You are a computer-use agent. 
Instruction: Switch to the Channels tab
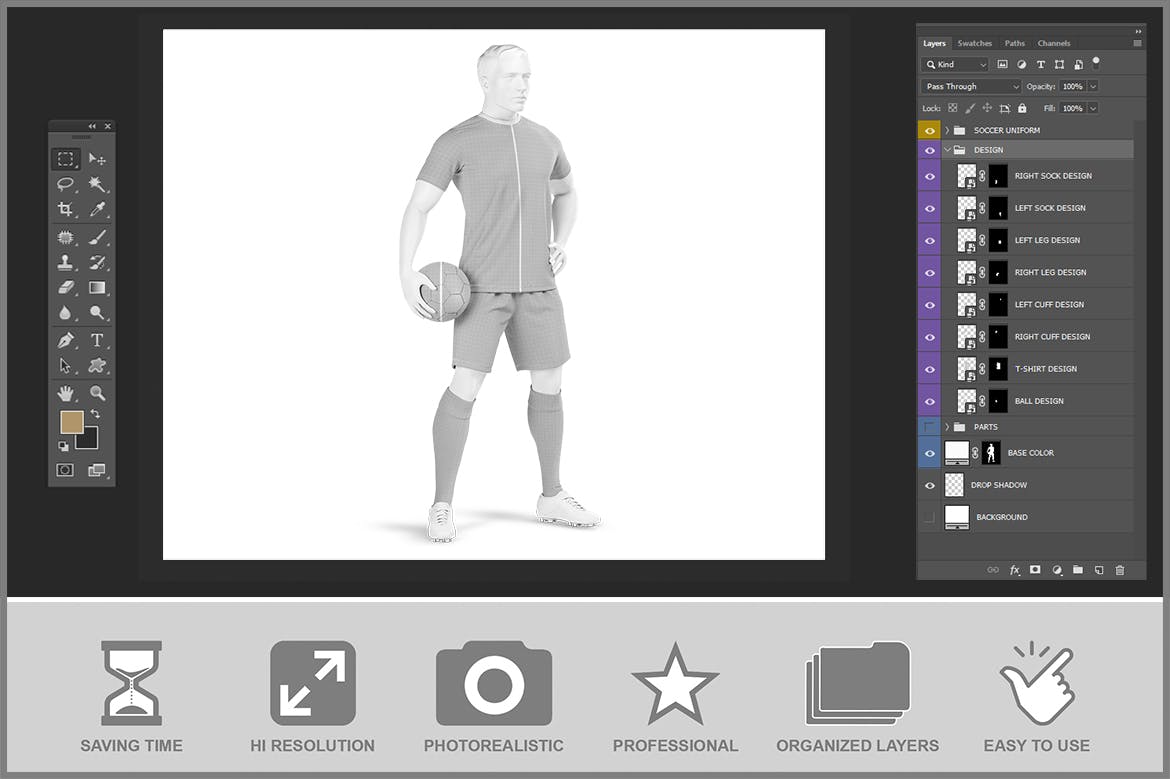click(x=1054, y=43)
